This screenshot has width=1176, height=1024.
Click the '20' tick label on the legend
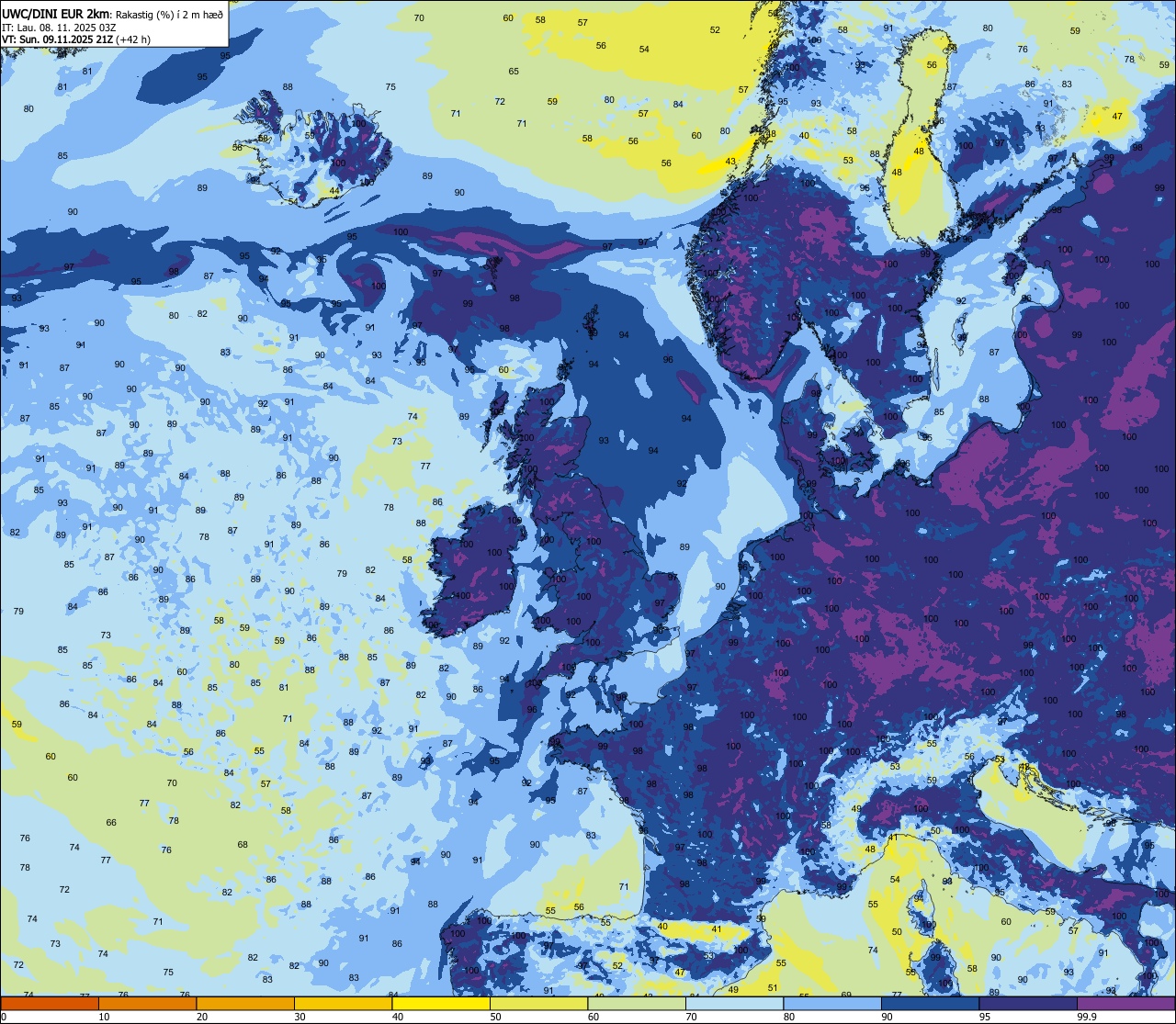(x=202, y=1017)
